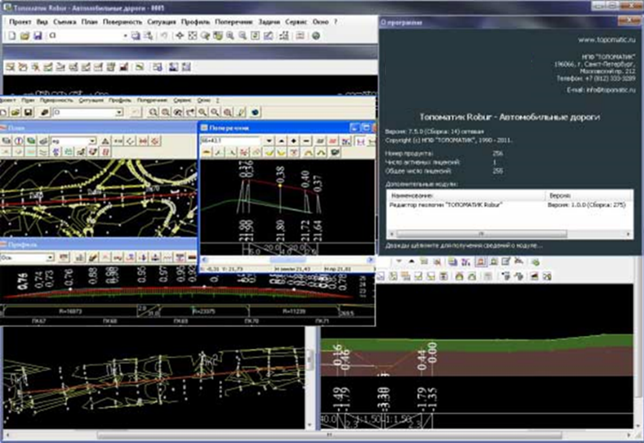Screen dimensions: 644x443
Task: Select the Pan cross-arrows tool
Action: pyautogui.click(x=179, y=36)
